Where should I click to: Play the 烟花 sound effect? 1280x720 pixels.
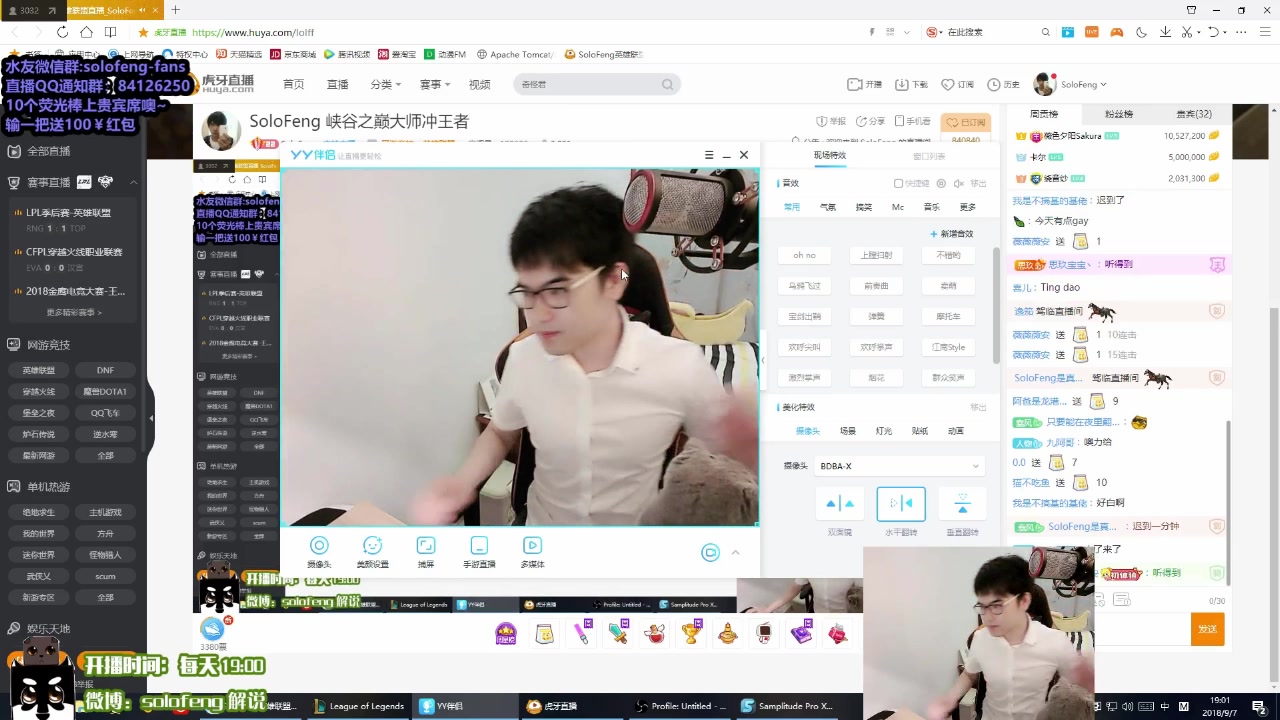[x=876, y=378]
